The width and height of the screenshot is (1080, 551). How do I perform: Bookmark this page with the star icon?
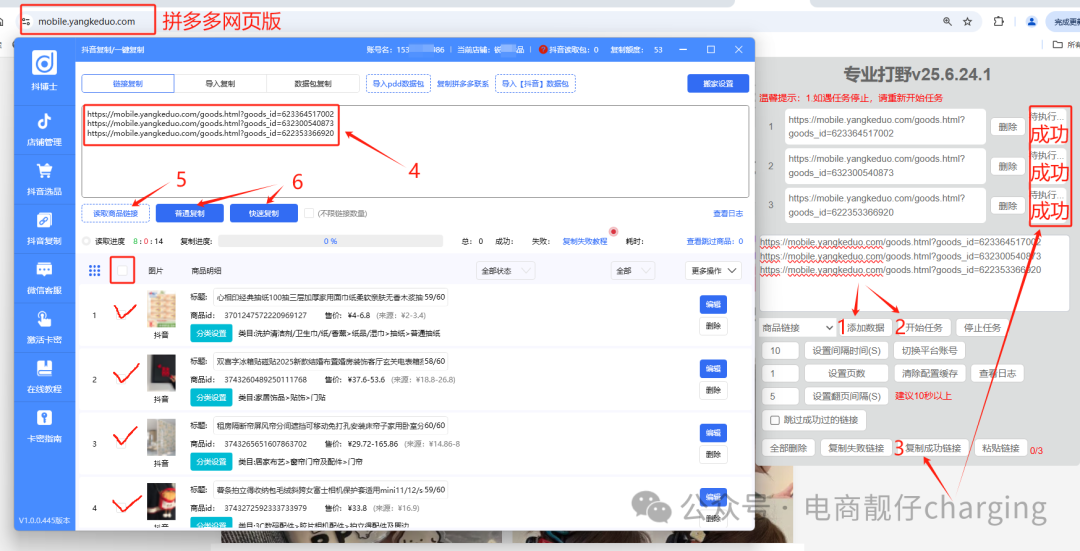(x=967, y=21)
